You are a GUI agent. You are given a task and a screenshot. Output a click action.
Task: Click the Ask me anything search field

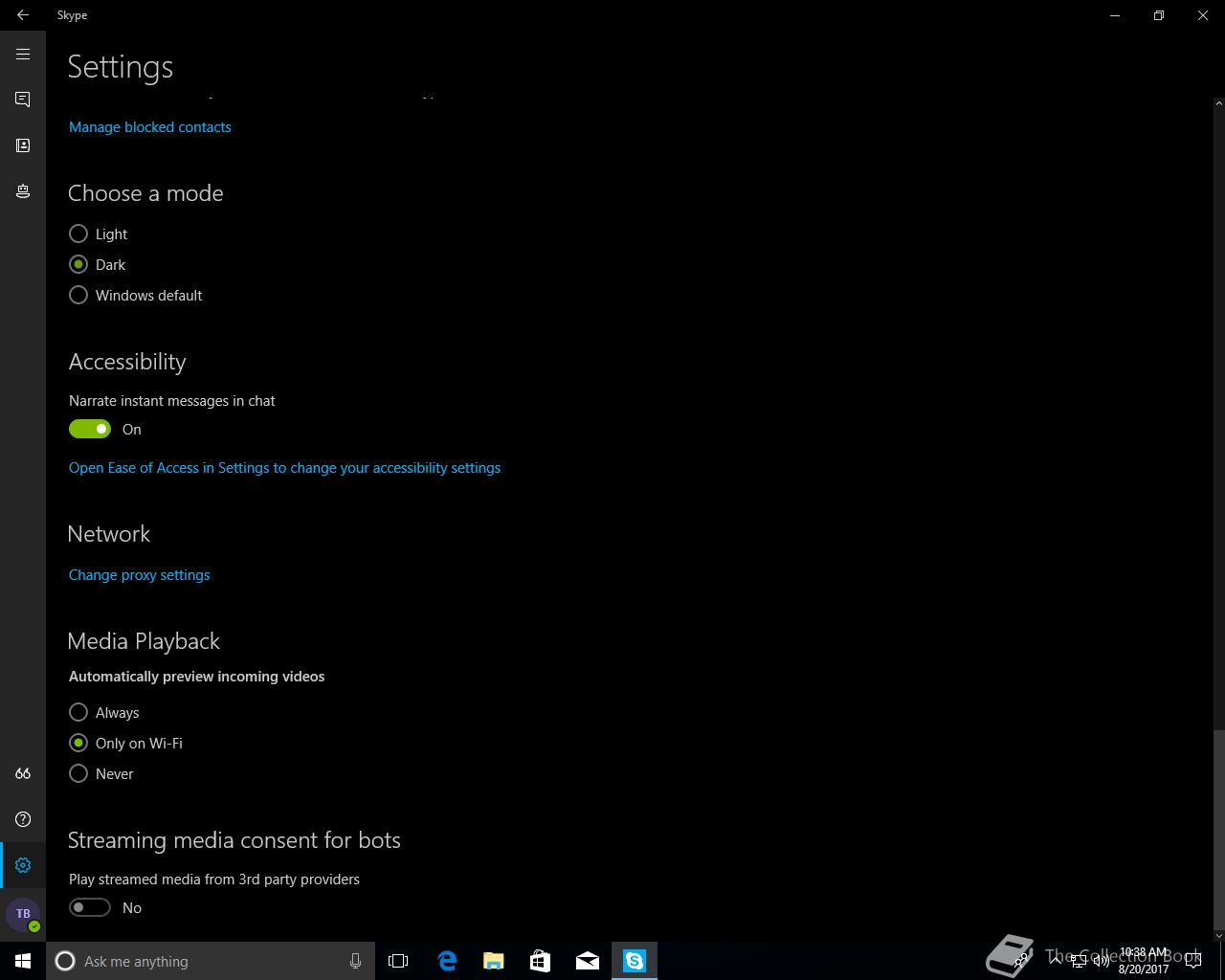tap(212, 961)
